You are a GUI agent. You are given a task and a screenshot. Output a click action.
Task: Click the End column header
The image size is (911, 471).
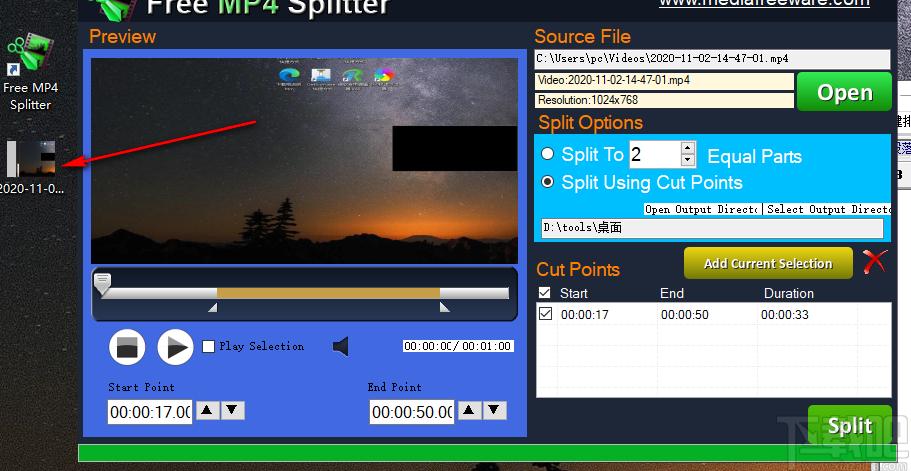672,293
